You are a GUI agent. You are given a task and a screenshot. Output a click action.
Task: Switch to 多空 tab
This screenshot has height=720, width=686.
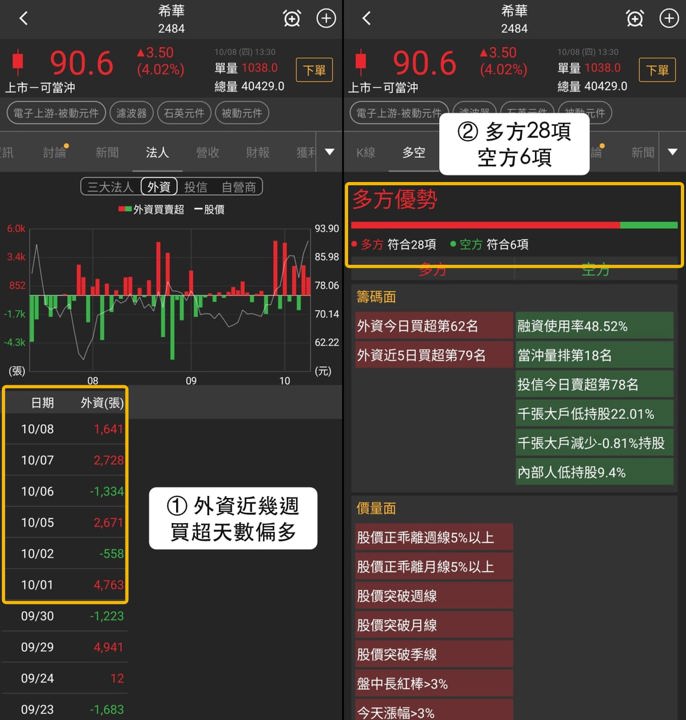pos(414,152)
